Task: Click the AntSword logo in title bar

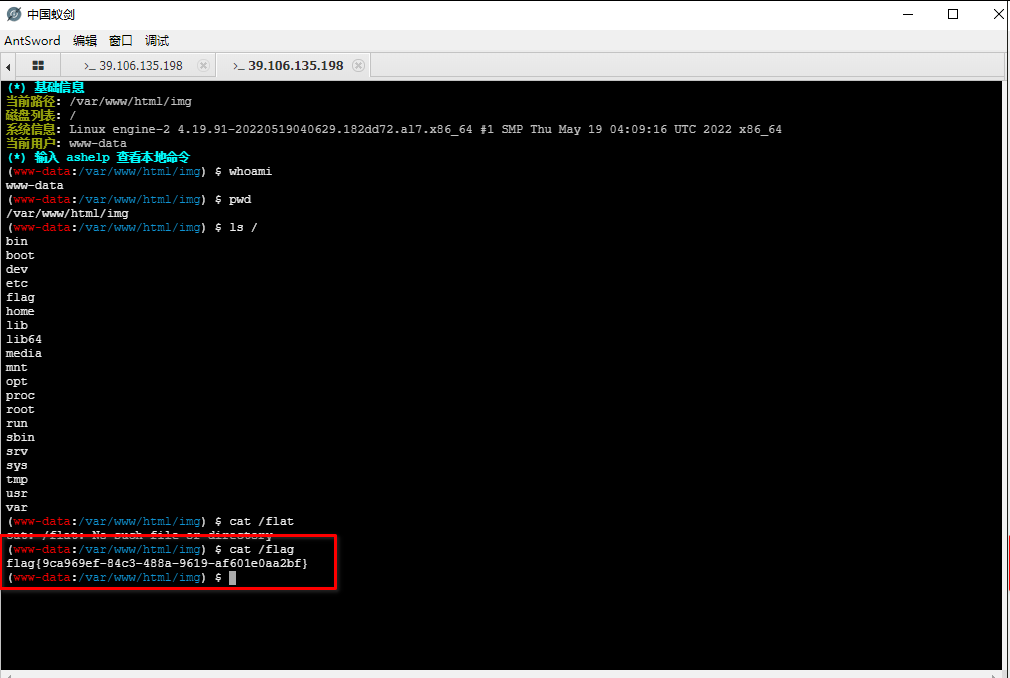Action: click(14, 14)
